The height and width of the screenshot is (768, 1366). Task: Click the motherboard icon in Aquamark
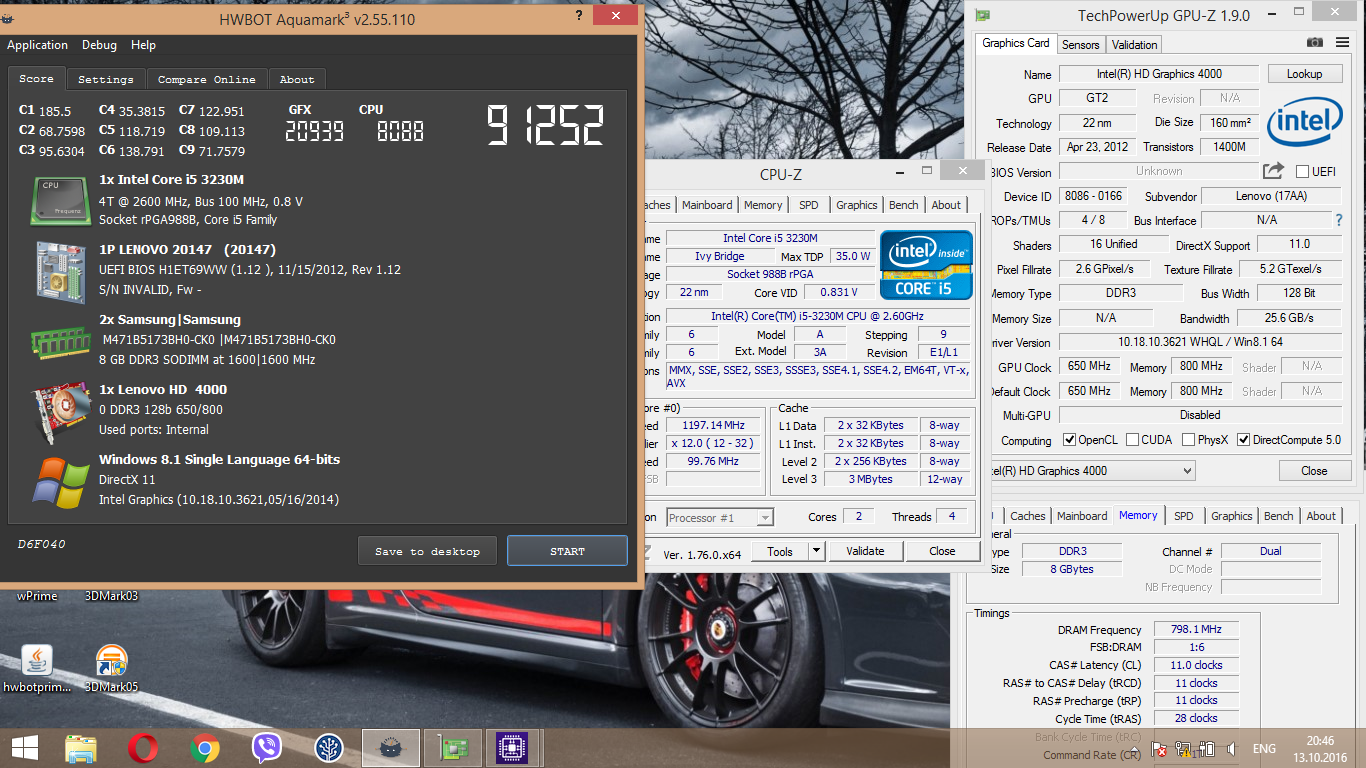pos(62,271)
